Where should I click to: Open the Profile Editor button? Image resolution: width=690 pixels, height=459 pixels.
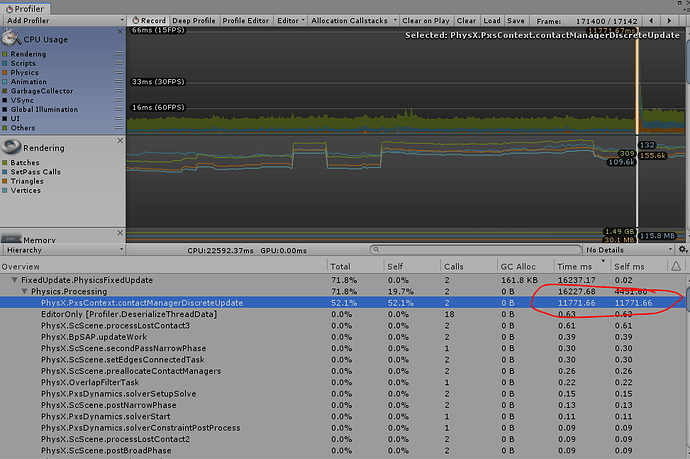246,21
